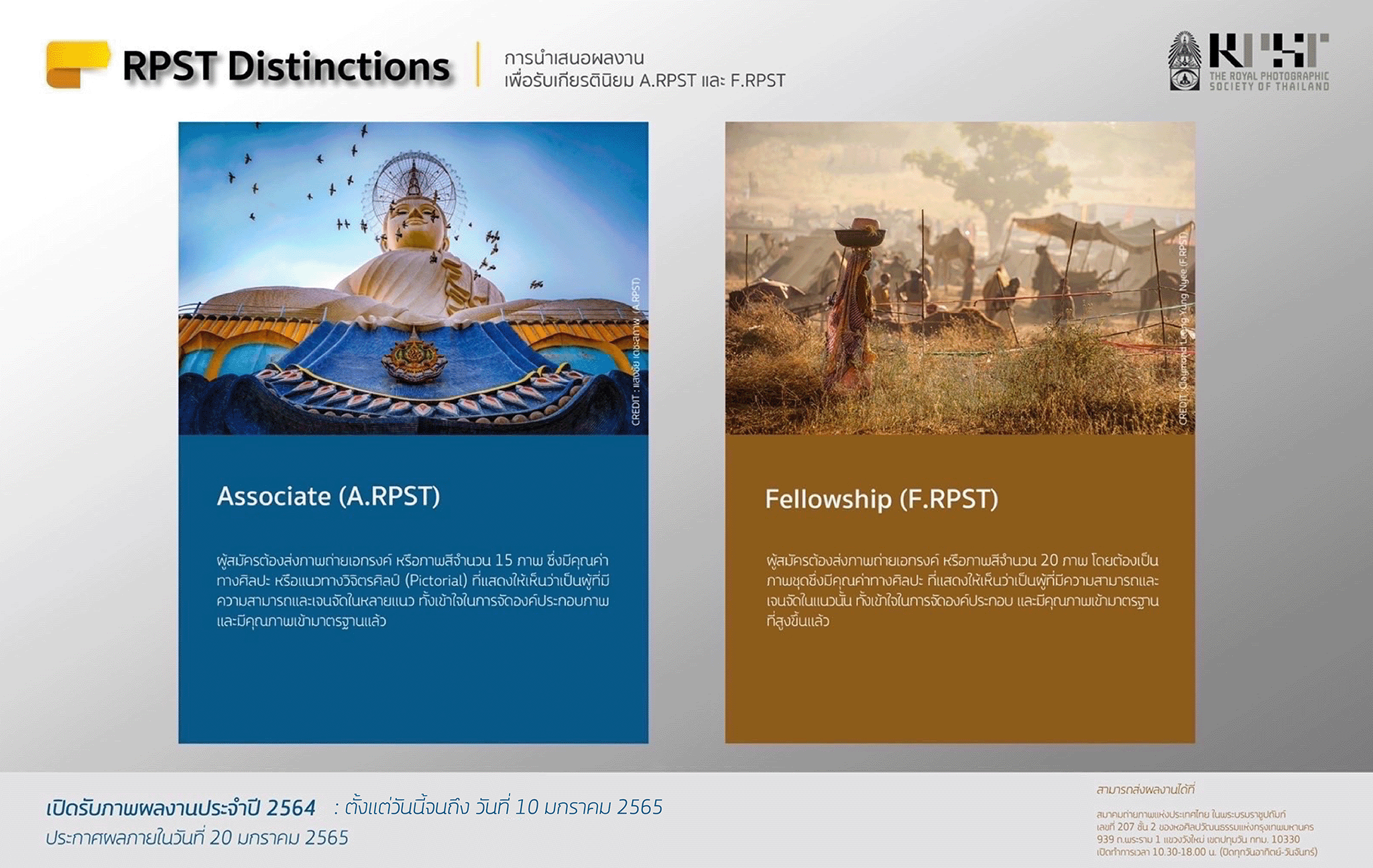Open the Buddha statue photo thumbnail

[x=413, y=278]
